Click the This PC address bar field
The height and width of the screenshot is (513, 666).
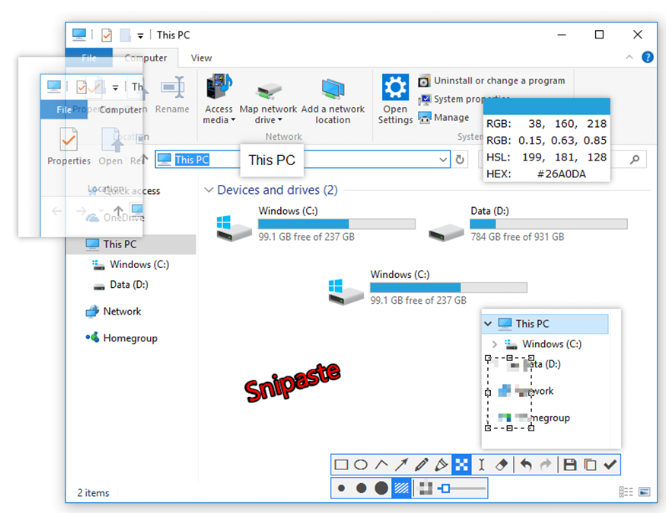click(x=302, y=160)
